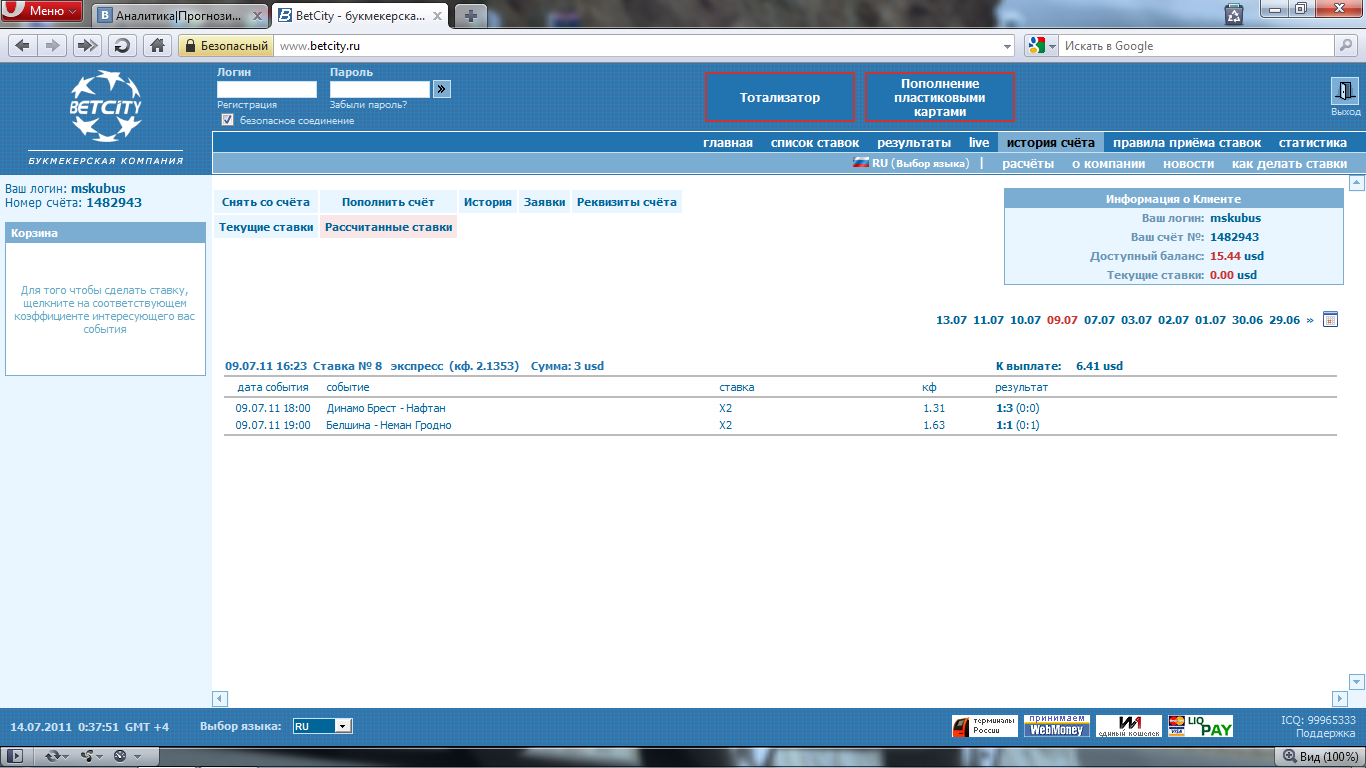Click the LiqPAY payment logo
Screen dimensions: 1366x768
coord(1201,726)
